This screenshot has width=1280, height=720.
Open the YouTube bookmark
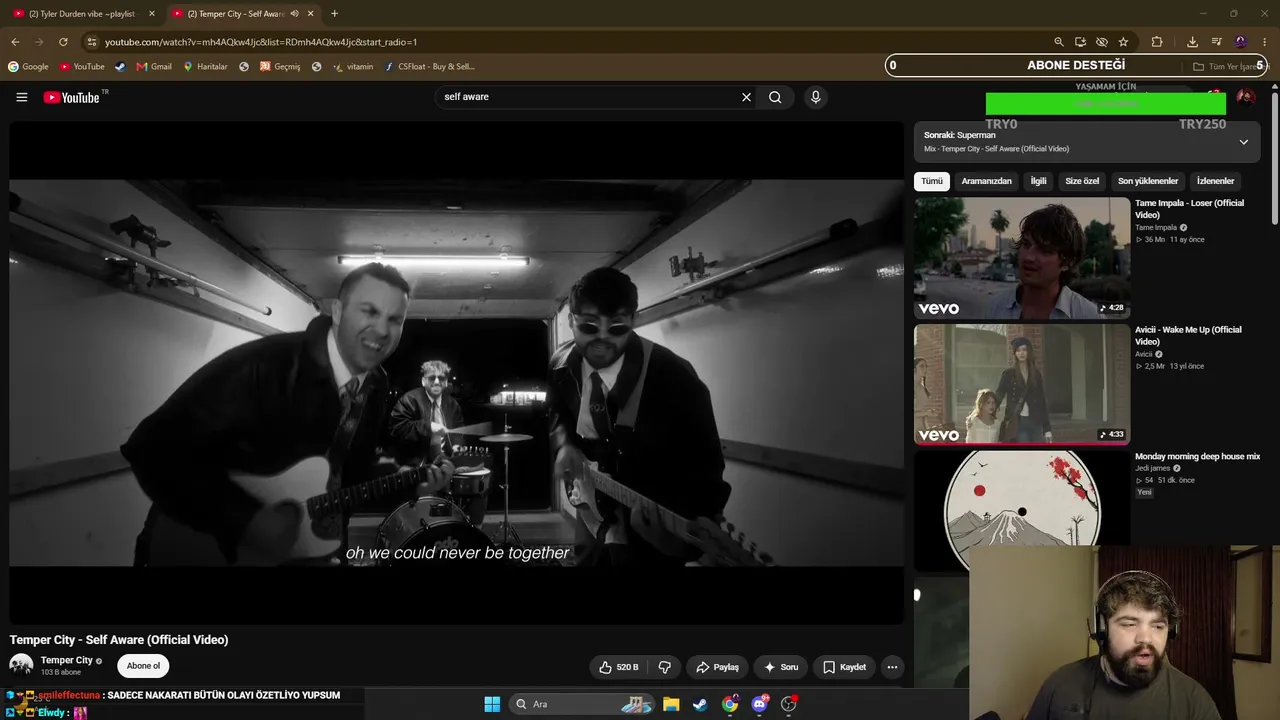[x=82, y=67]
